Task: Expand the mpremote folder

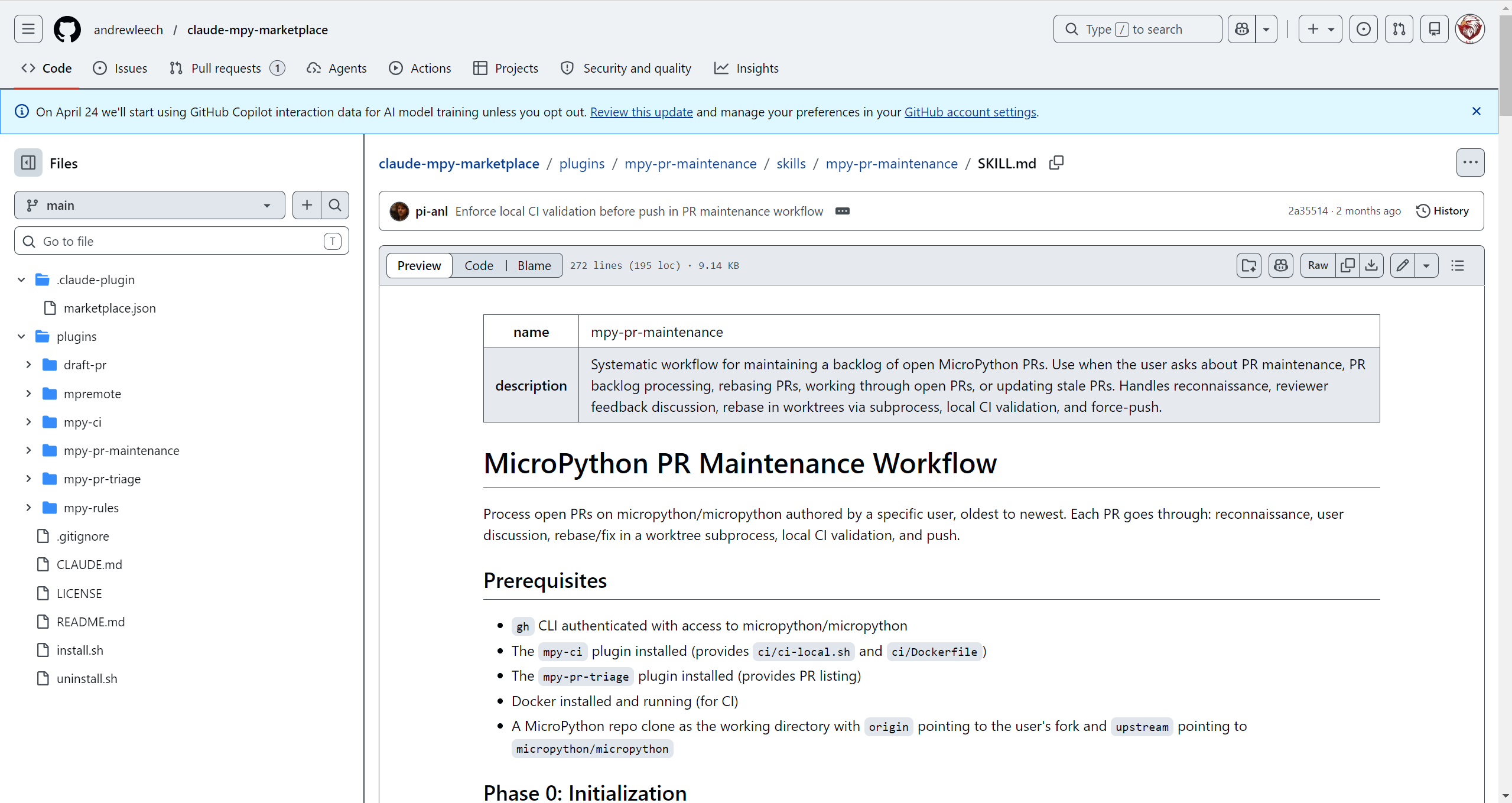Action: [x=28, y=394]
